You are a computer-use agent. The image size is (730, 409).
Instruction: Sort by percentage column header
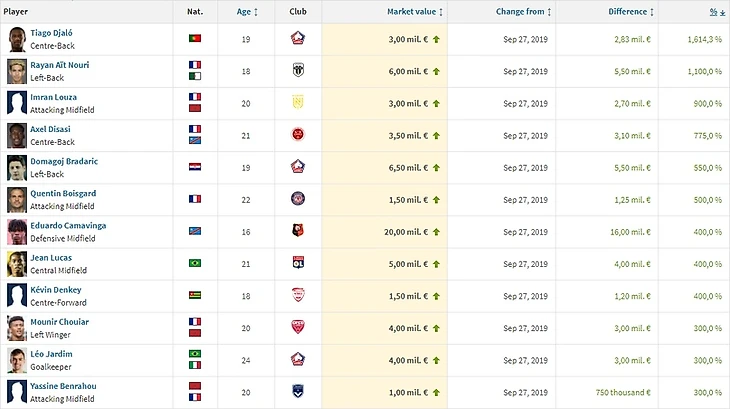pos(716,11)
